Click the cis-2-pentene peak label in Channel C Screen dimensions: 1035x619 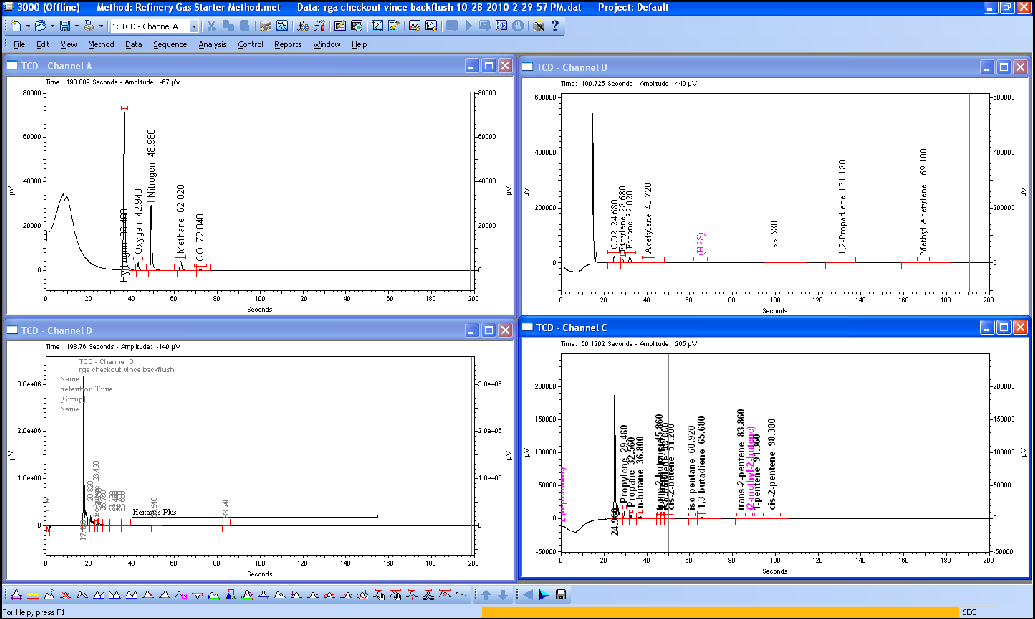772,463
